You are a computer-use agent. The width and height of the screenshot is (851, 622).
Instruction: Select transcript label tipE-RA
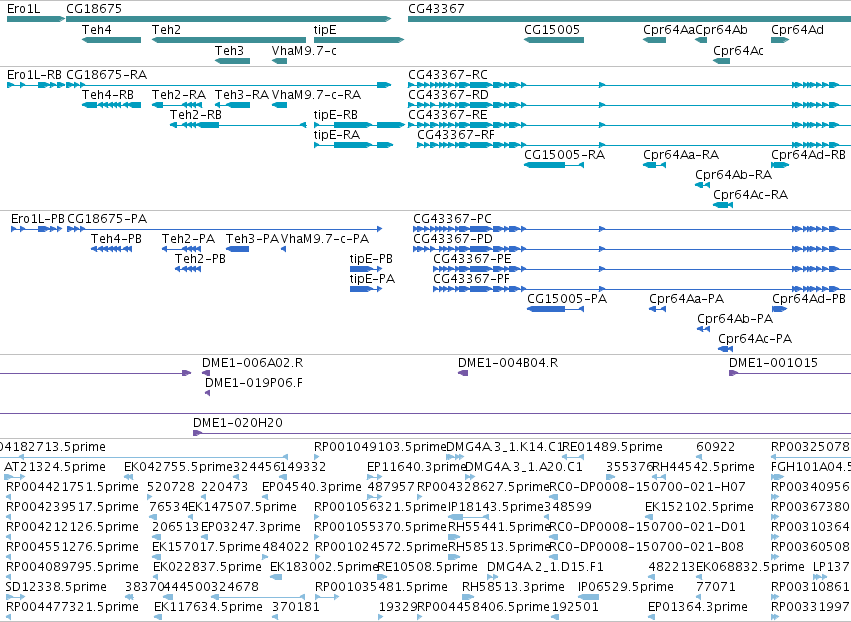point(336,135)
